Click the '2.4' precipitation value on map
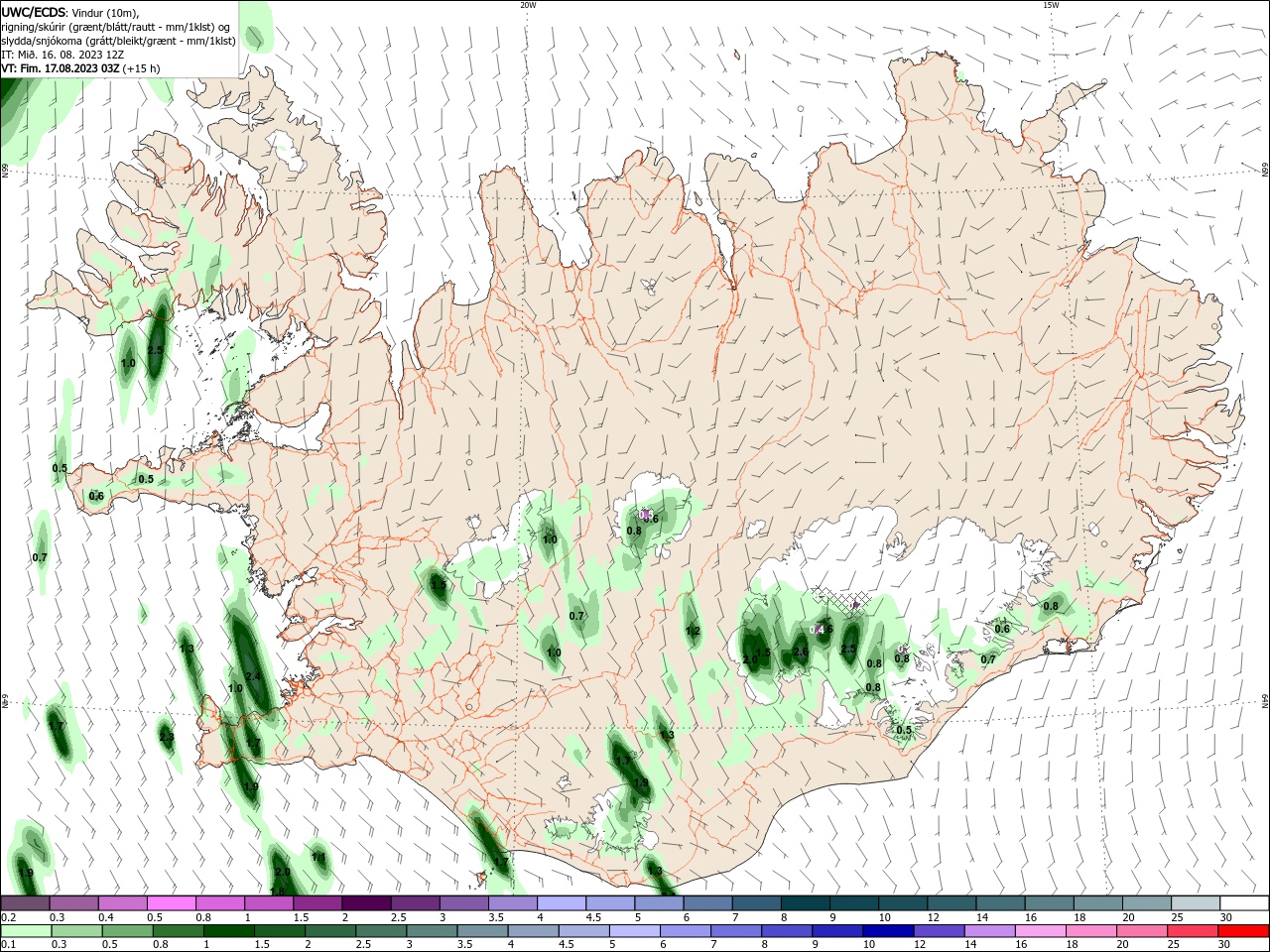This screenshot has height=952, width=1270. 253,676
